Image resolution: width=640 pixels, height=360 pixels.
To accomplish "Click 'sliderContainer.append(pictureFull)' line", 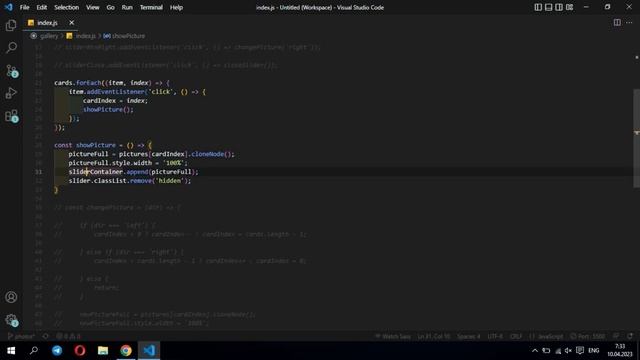I will pos(133,172).
